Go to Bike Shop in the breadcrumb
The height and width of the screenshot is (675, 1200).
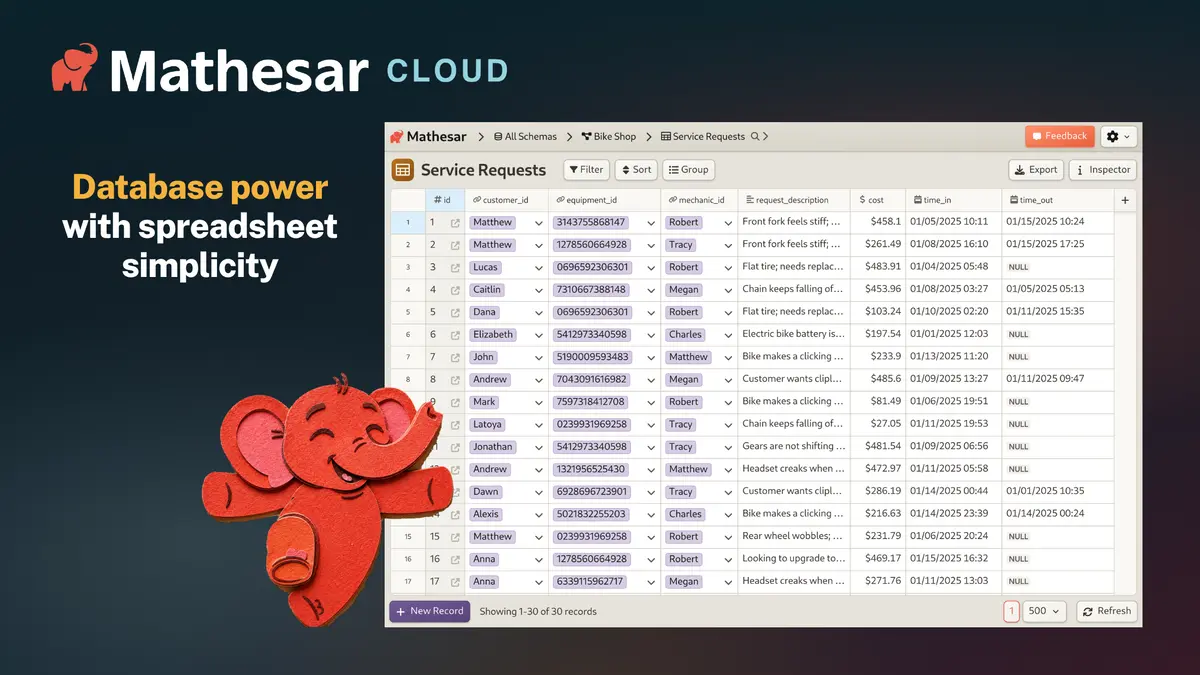[608, 136]
